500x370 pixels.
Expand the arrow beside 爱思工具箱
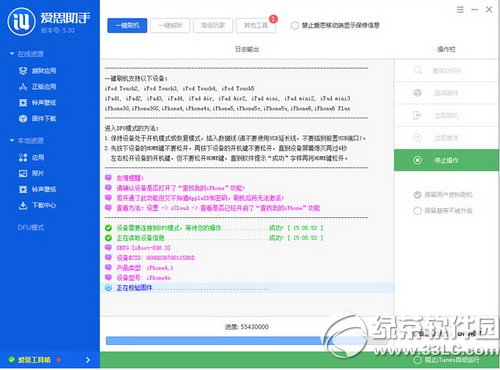click(88, 360)
